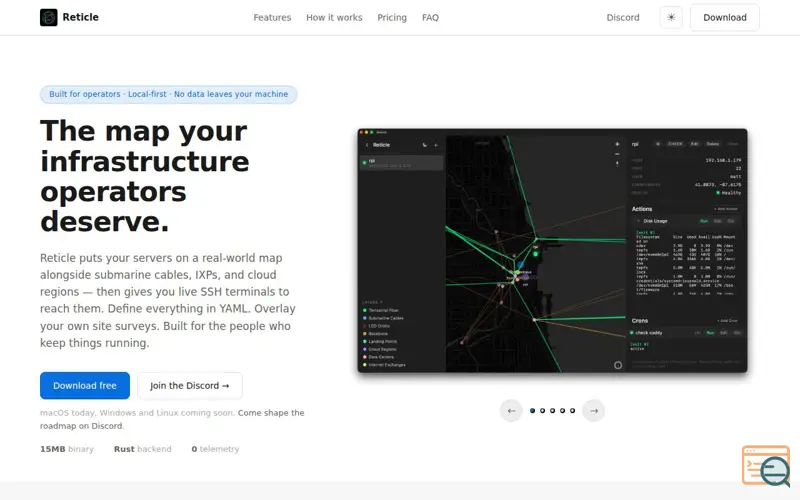This screenshot has width=800, height=500.
Task: Click the Crons heading in app preview
Action: (640, 321)
